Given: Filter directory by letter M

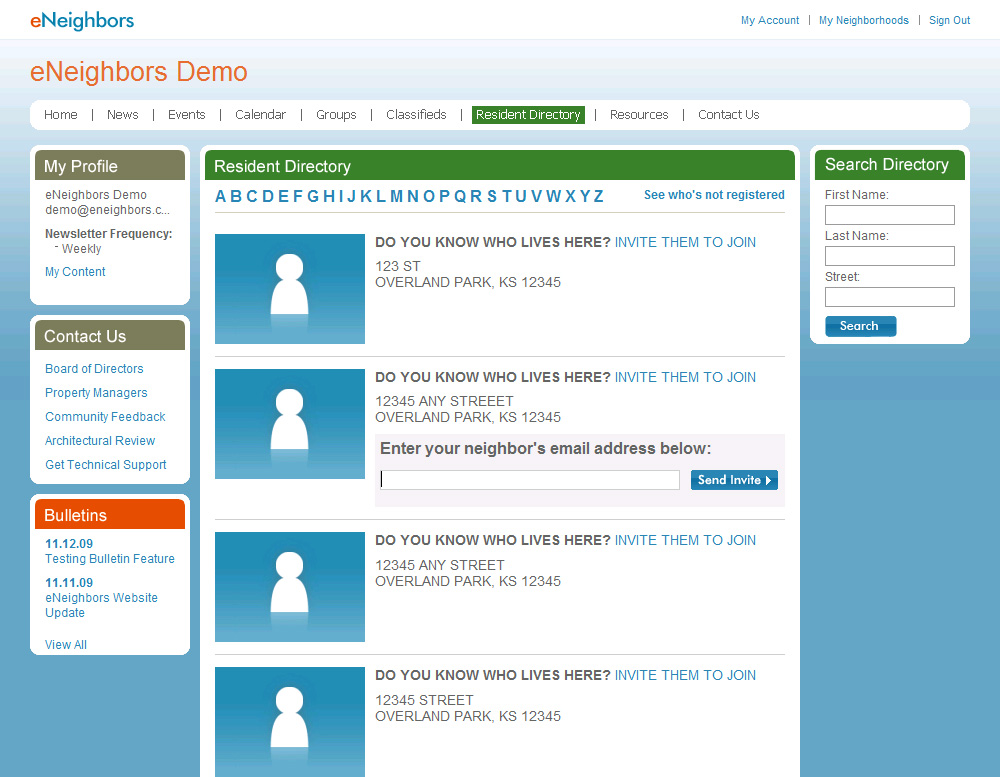Looking at the screenshot, I should pos(396,196).
